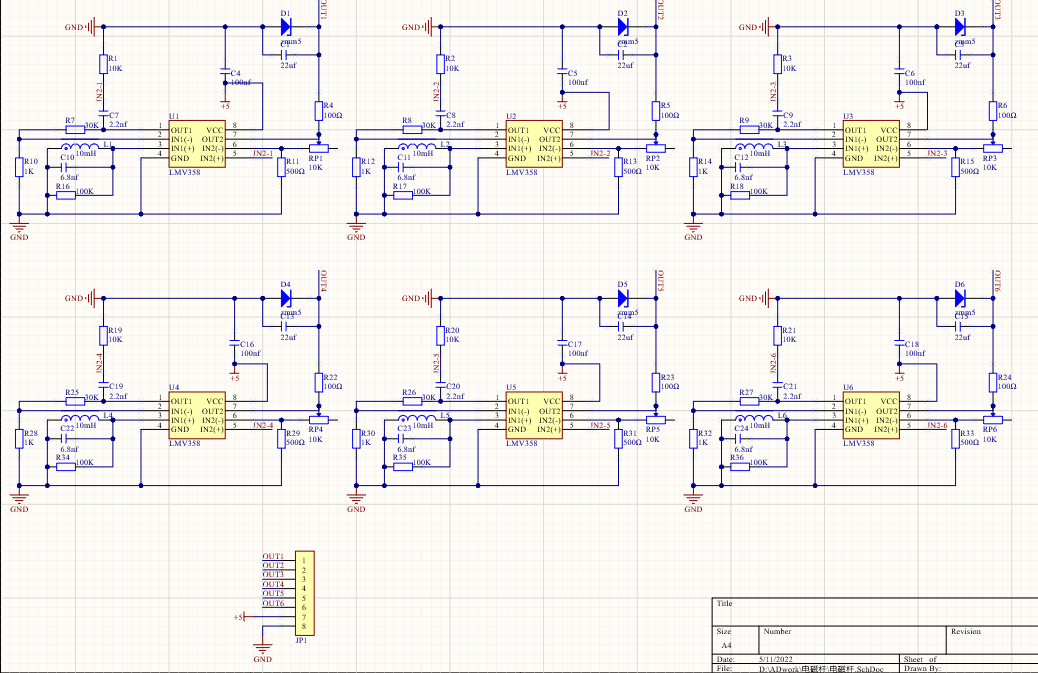Click diode D2 symbol

tap(623, 27)
